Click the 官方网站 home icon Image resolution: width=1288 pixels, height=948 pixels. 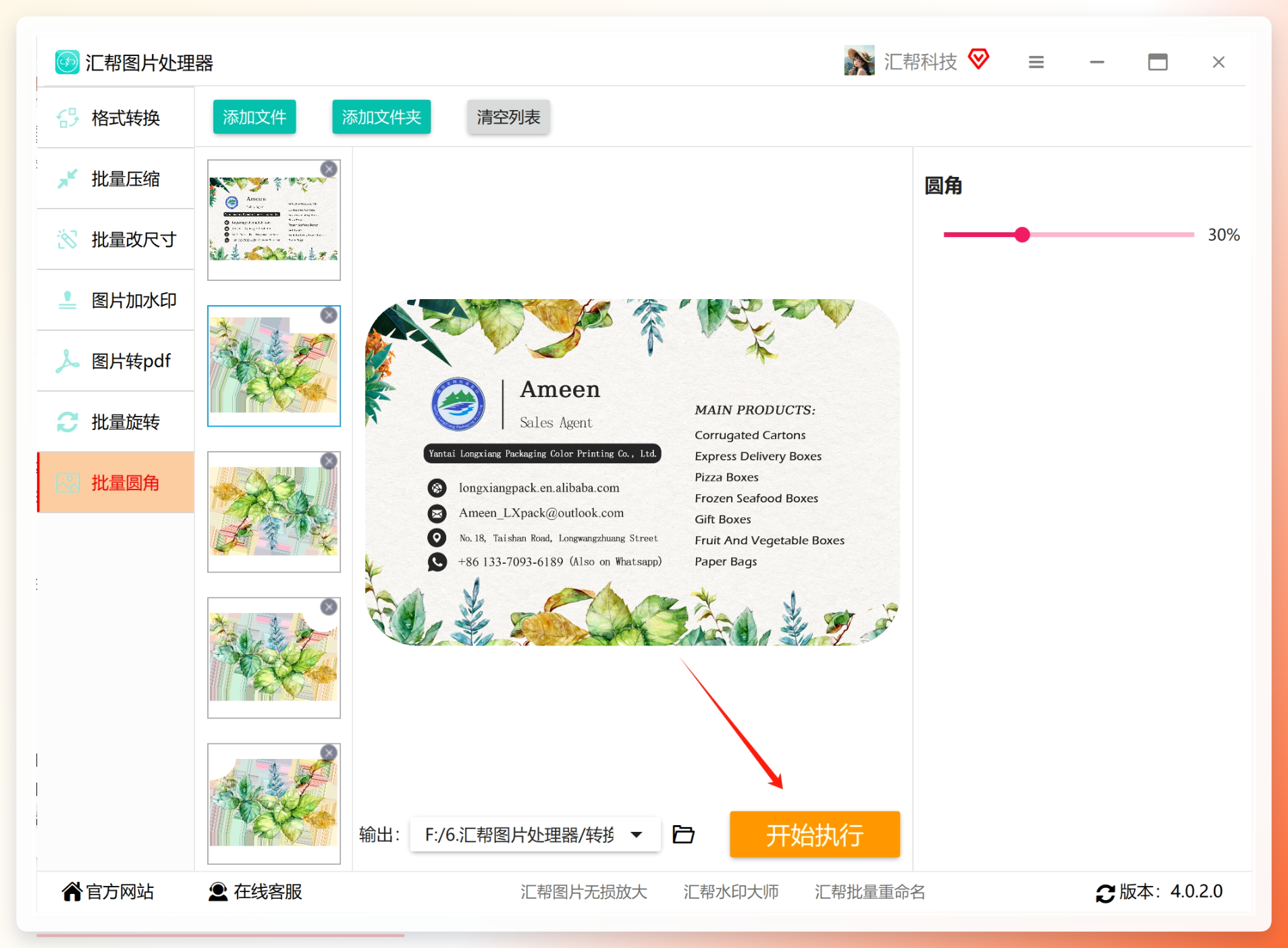(72, 892)
